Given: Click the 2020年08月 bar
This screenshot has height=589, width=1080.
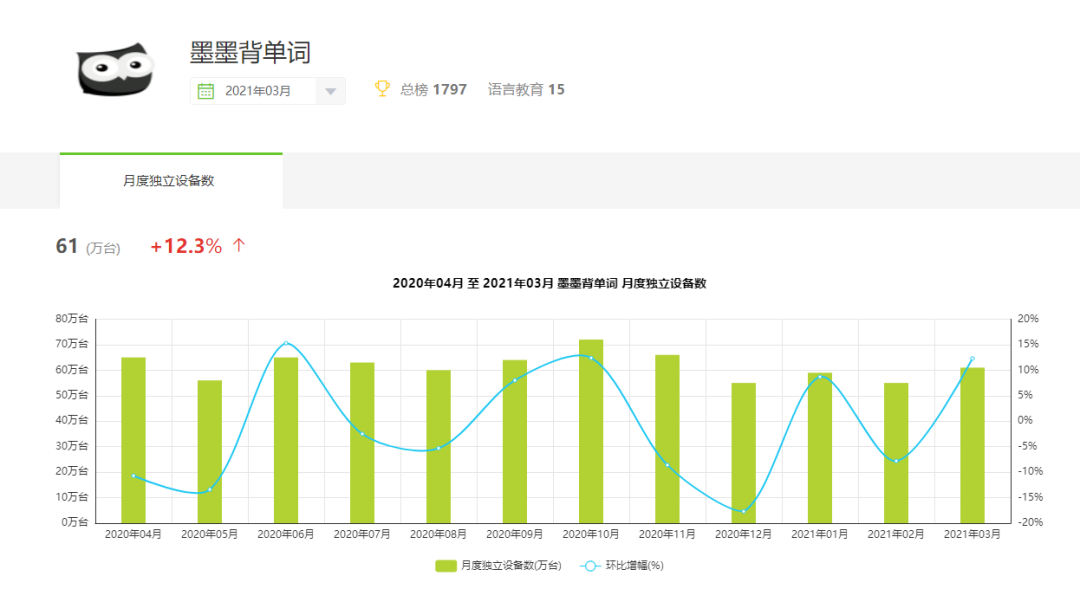Looking at the screenshot, I should coord(438,446).
